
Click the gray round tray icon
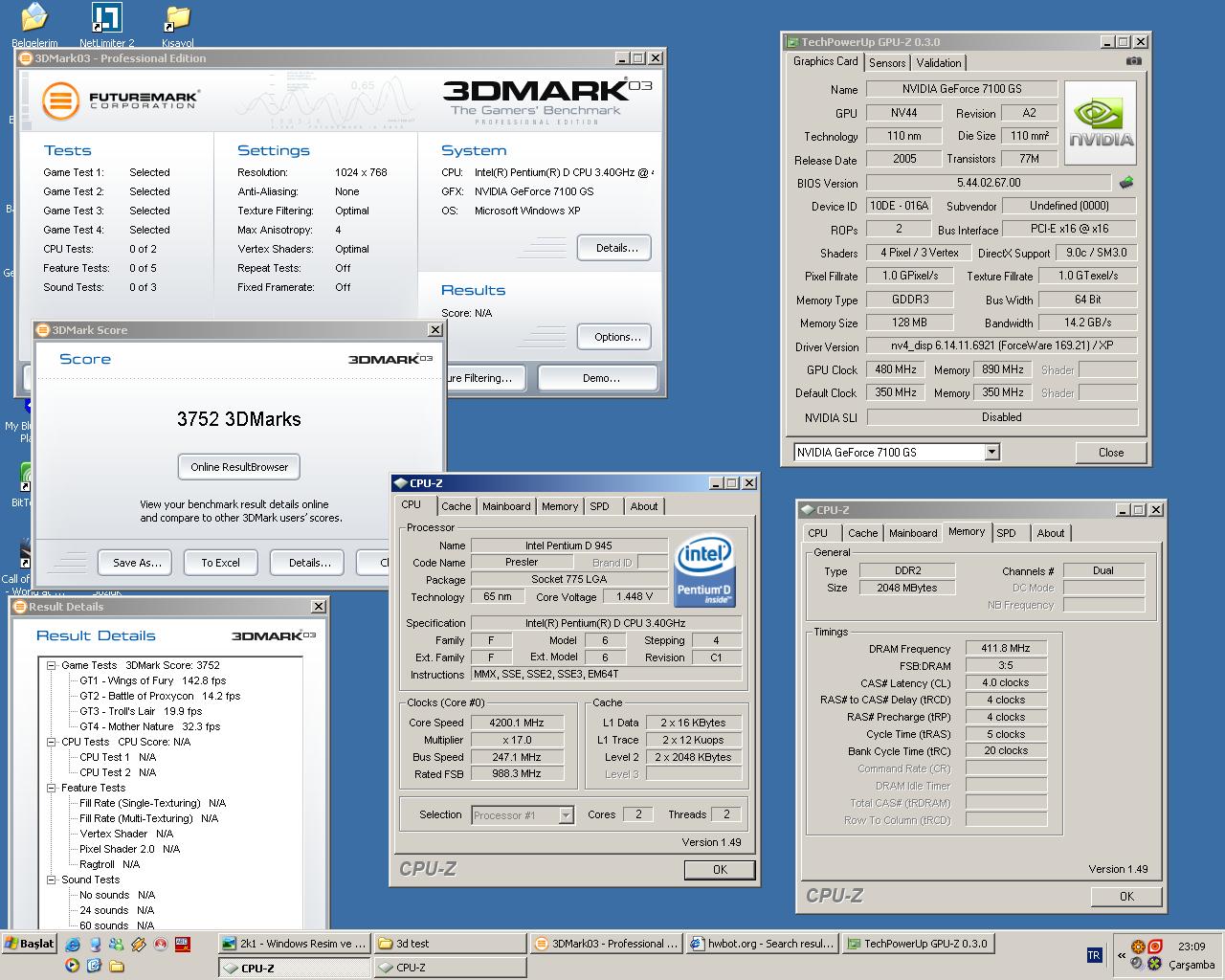(1137, 964)
